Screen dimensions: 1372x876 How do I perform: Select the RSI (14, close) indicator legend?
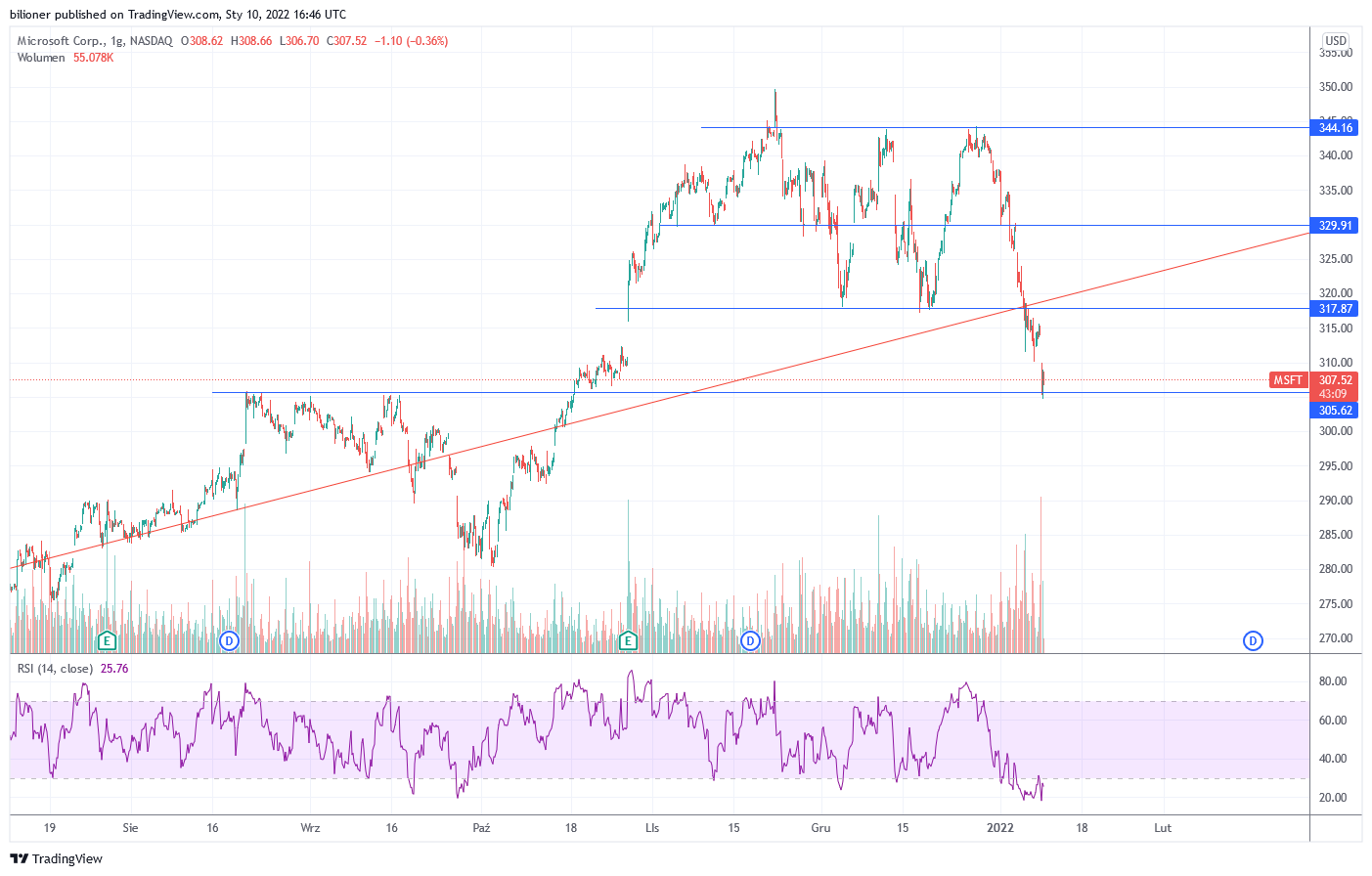pyautogui.click(x=55, y=669)
